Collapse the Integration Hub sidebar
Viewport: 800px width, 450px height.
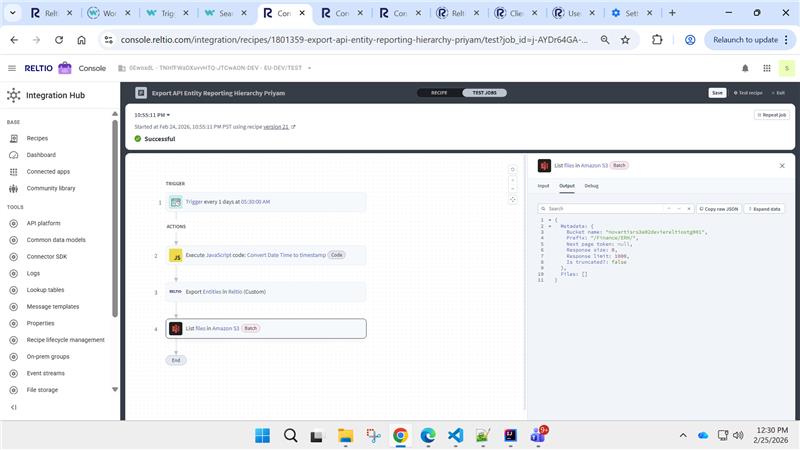pos(14,407)
